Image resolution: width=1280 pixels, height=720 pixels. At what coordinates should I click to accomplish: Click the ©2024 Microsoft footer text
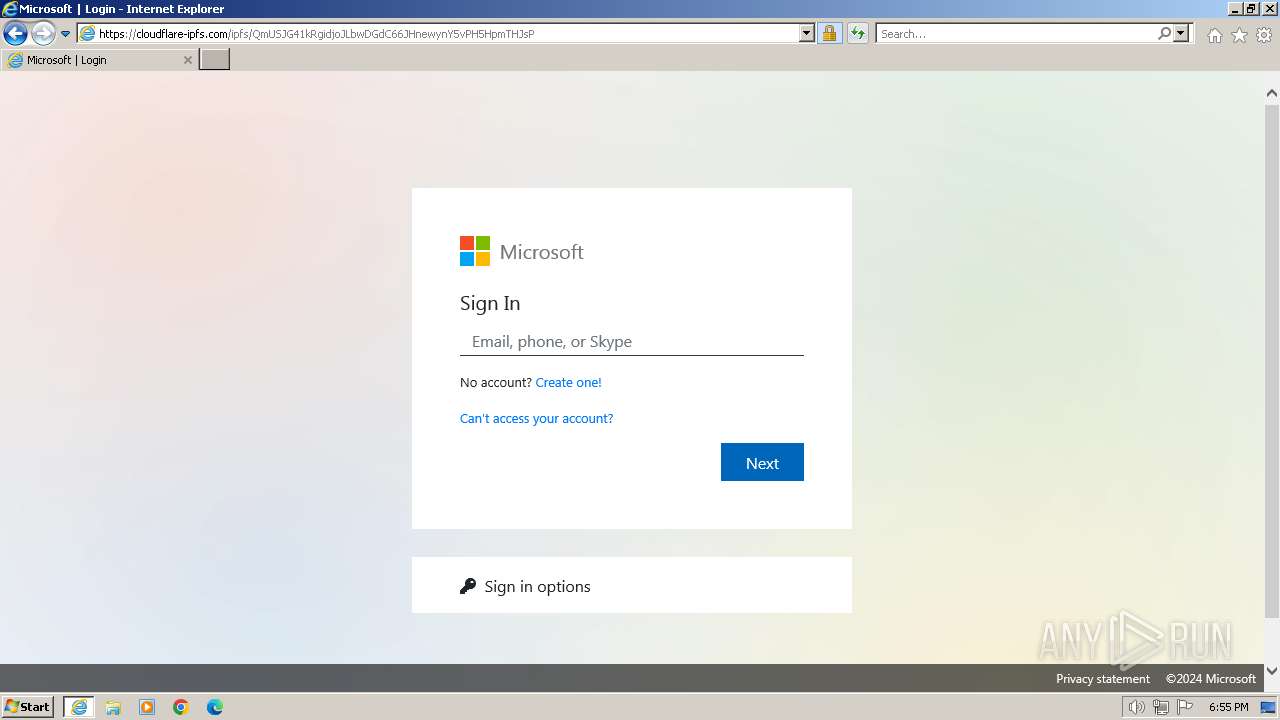click(1211, 678)
